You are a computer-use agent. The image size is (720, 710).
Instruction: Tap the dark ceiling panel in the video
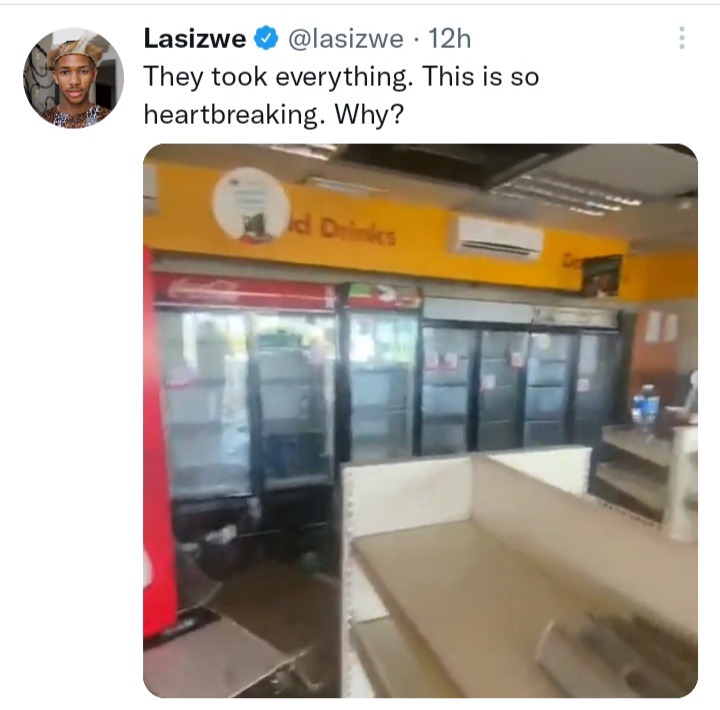[x=459, y=163]
